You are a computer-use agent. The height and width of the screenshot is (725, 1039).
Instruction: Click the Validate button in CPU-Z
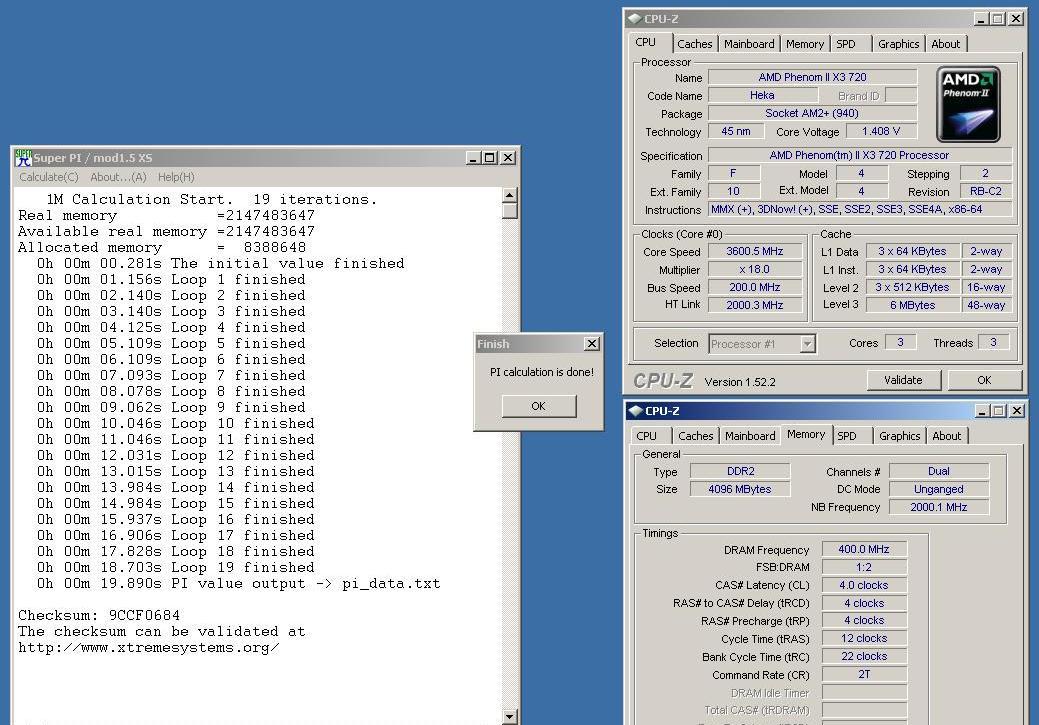(x=903, y=380)
